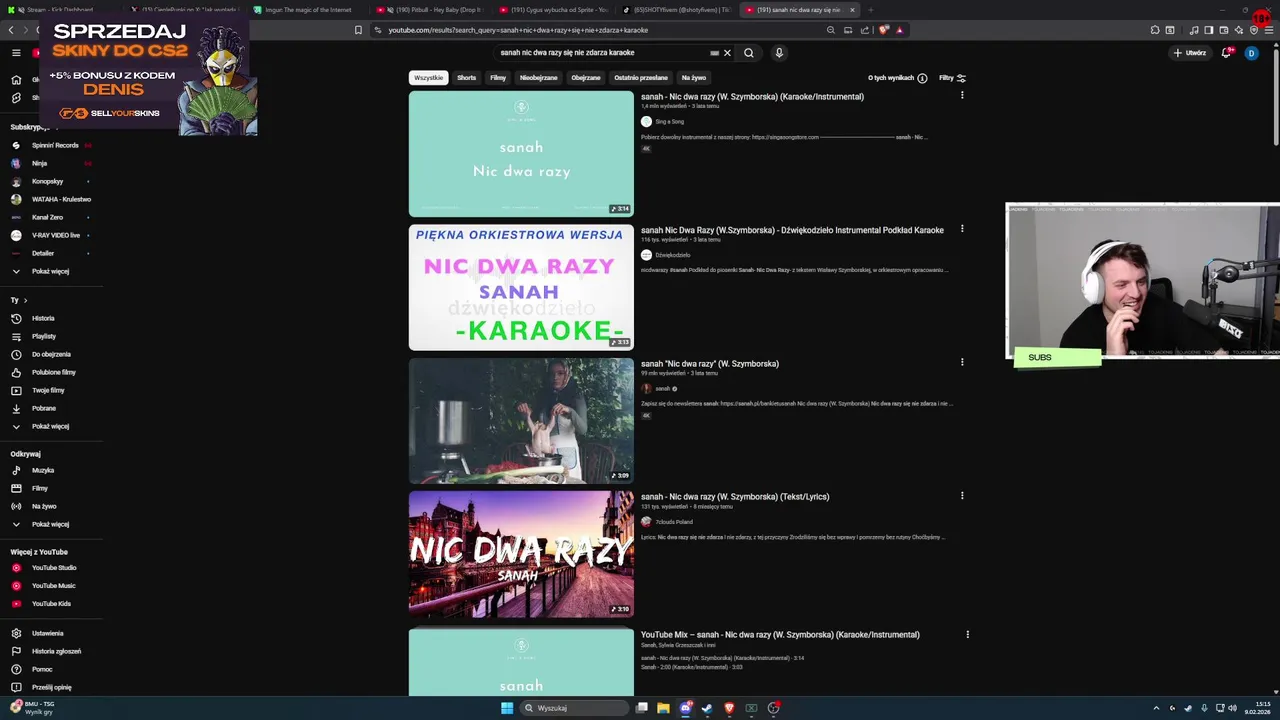Open Muzyka in Odkrywaj section
The width and height of the screenshot is (1280, 720).
pyautogui.click(x=51, y=470)
